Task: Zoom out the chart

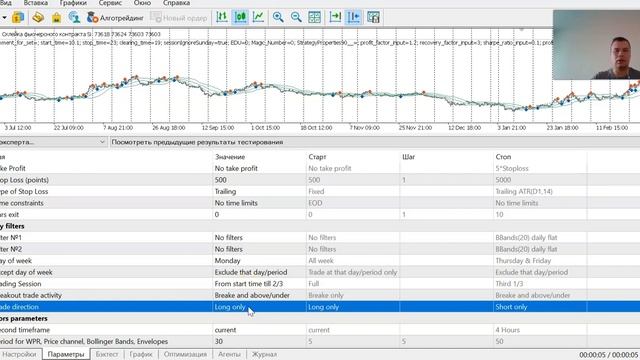Action: click(296, 17)
